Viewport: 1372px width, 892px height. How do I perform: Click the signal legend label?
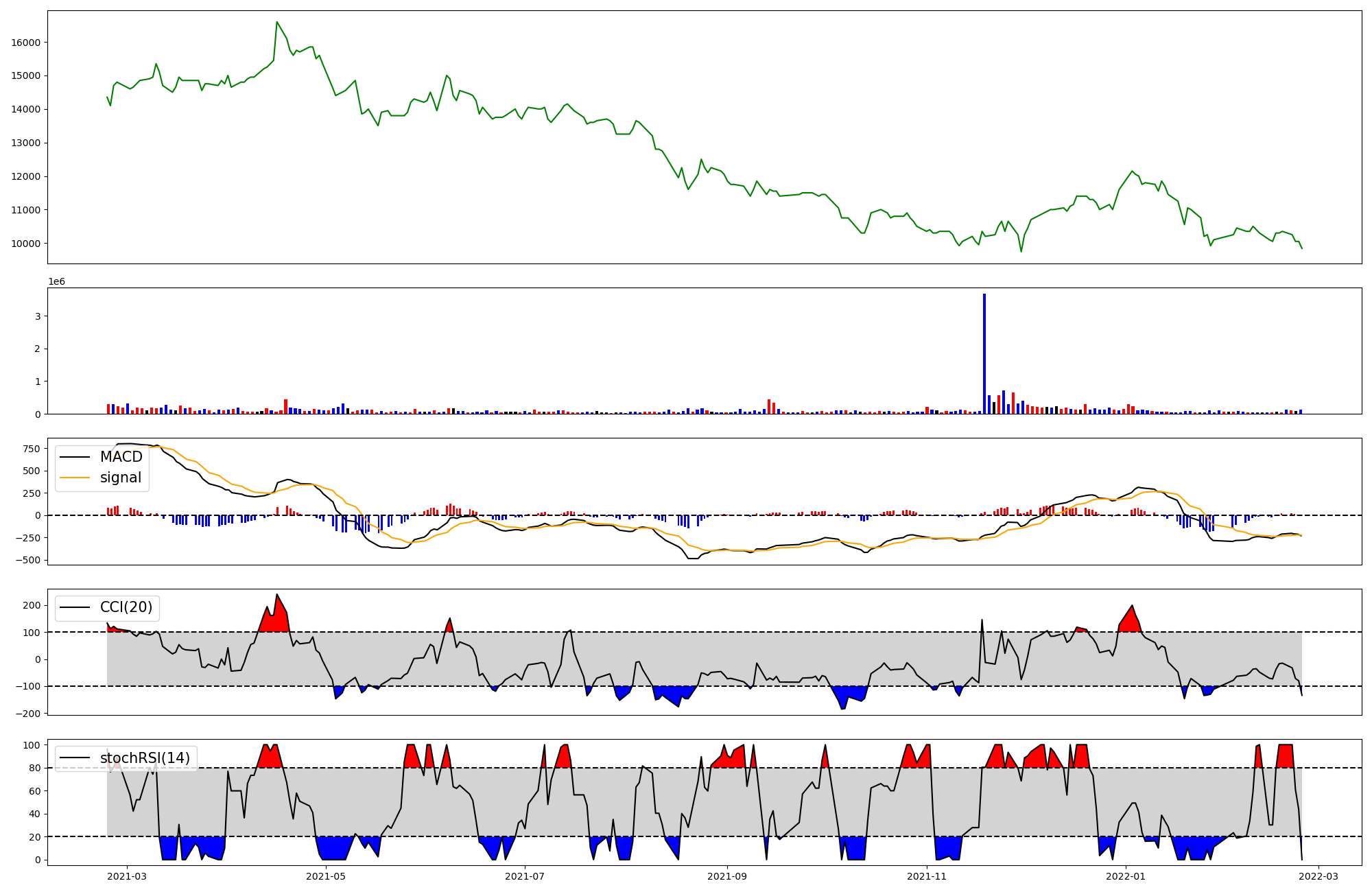[120, 478]
